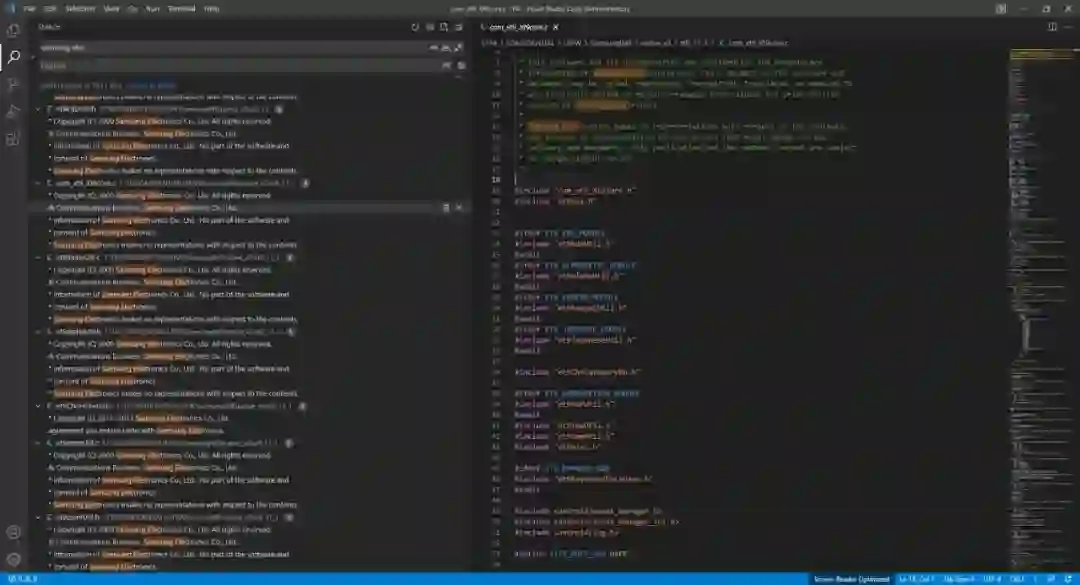The width and height of the screenshot is (1080, 585).
Task: Click the match count badge of first file
Action: (279, 109)
